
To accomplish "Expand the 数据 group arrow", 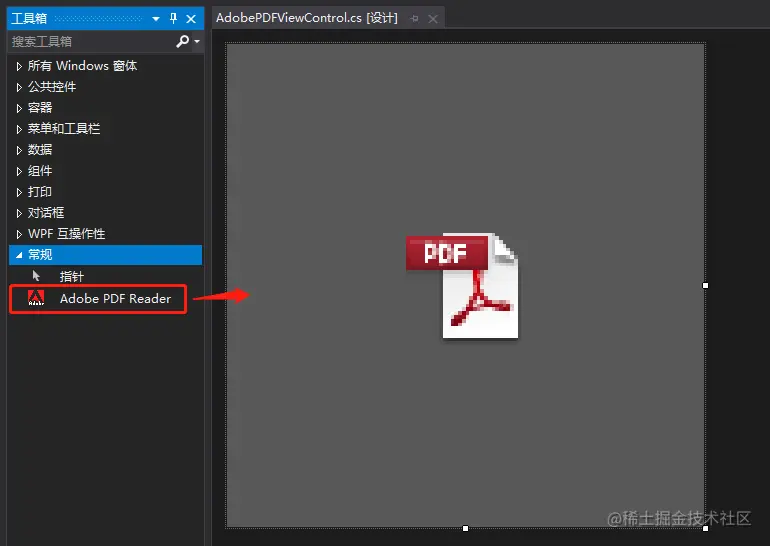I will click(19, 150).
